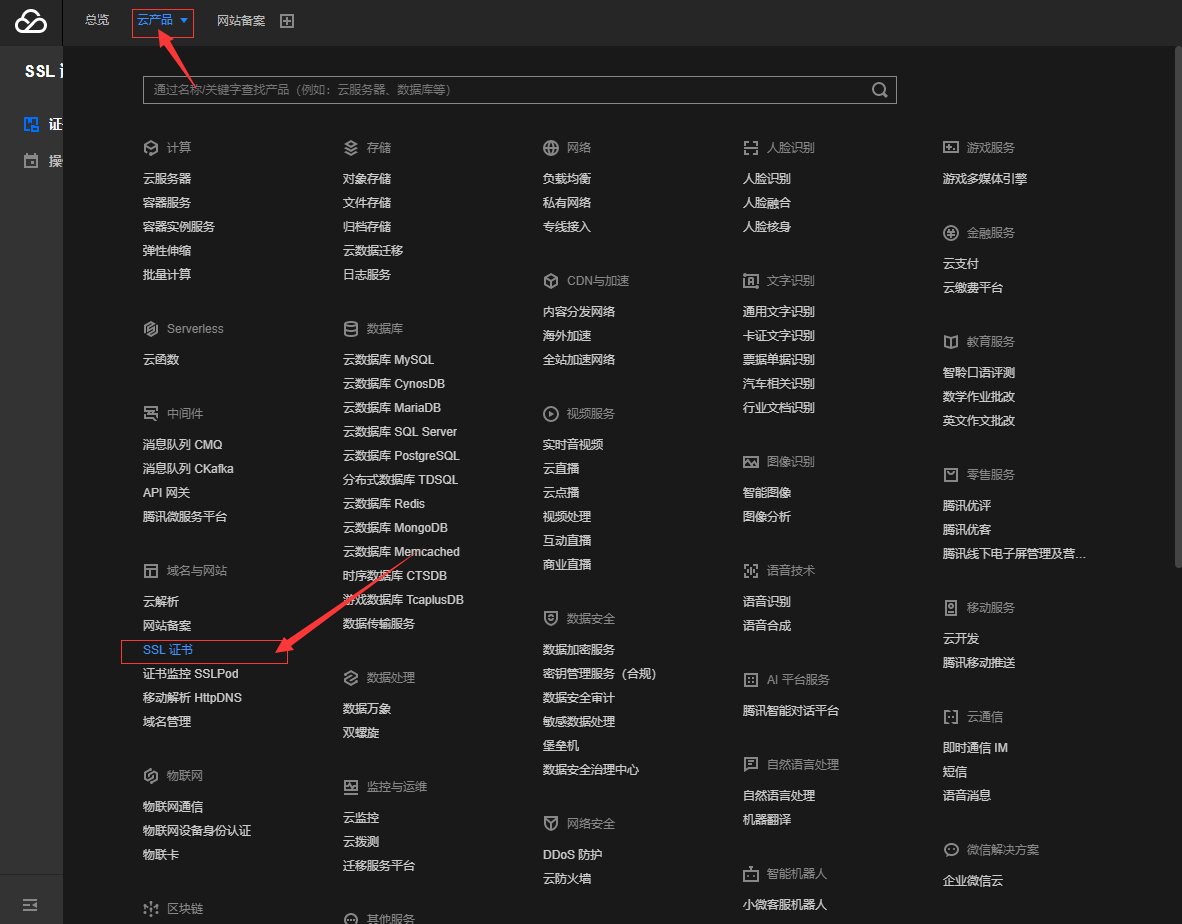Open 云服务器 product page
The height and width of the screenshot is (924, 1182).
(x=167, y=179)
